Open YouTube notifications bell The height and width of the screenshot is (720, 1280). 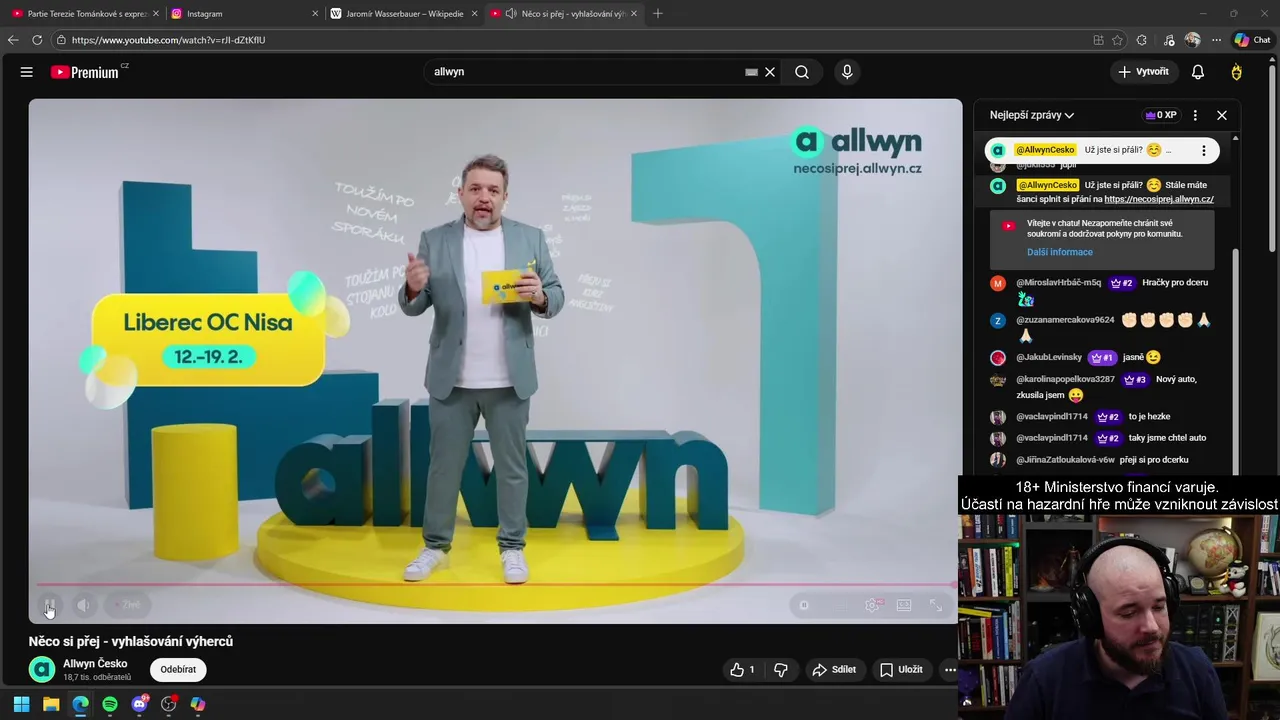coord(1198,72)
